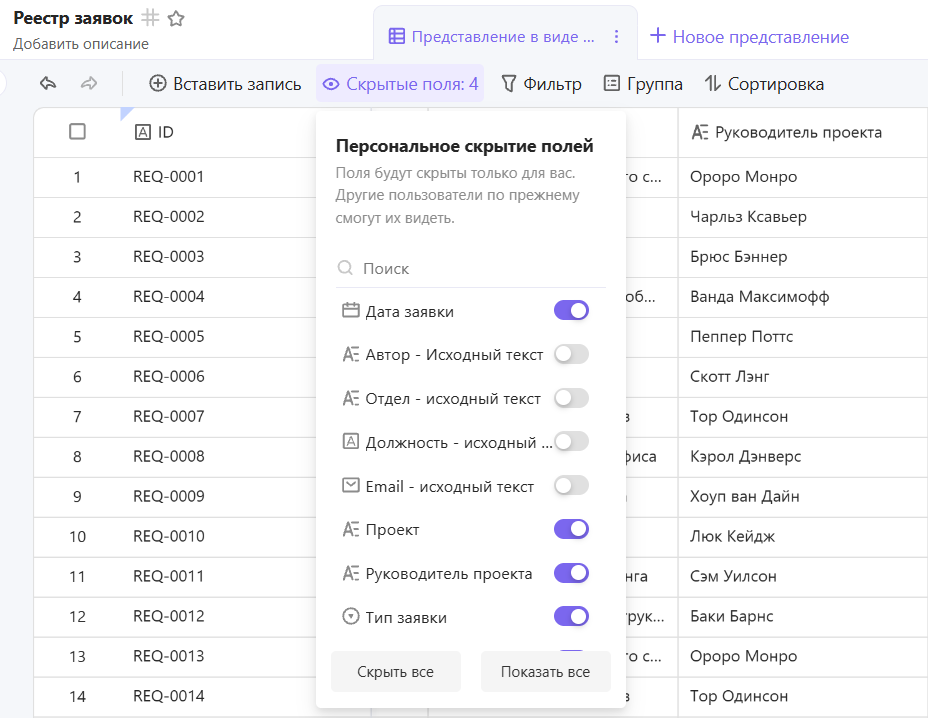This screenshot has width=928, height=718.
Task: Click Пеппер Поттс cell
Action: 741,336
